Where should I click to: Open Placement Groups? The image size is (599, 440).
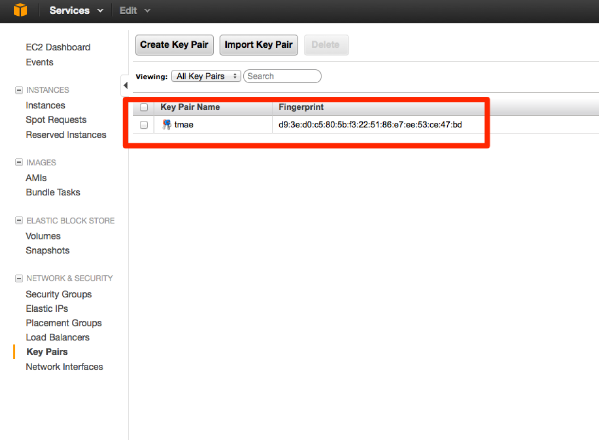click(64, 323)
